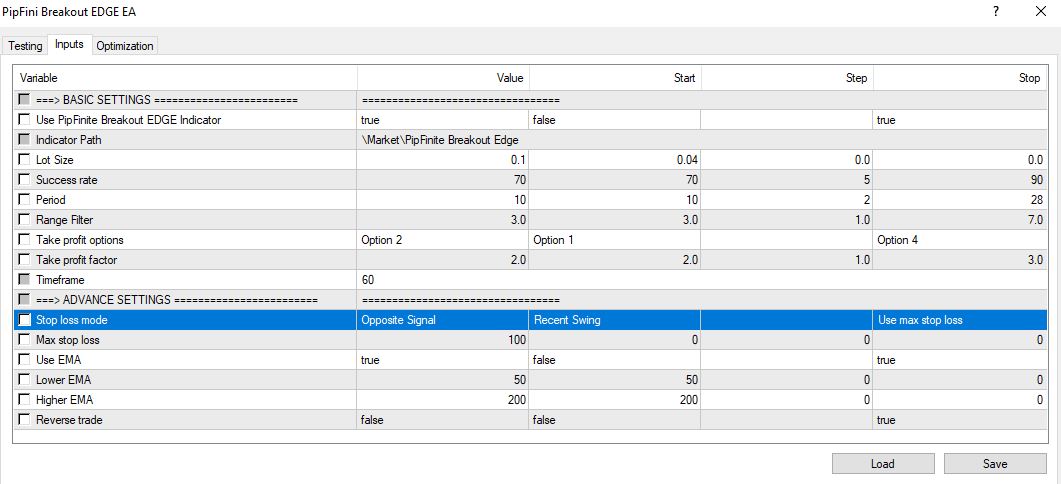The height and width of the screenshot is (484, 1061).
Task: Select the ADVANCE SETTINGS header row
Action: (x=530, y=300)
